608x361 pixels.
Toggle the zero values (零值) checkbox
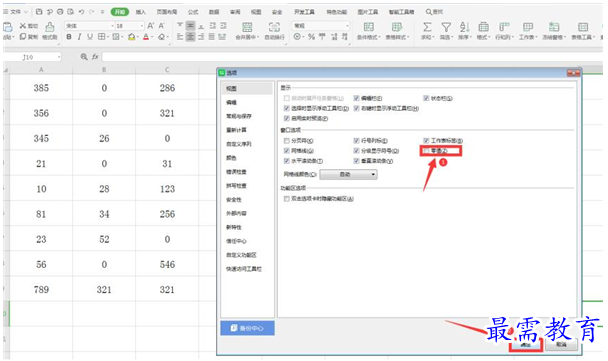[x=427, y=150]
